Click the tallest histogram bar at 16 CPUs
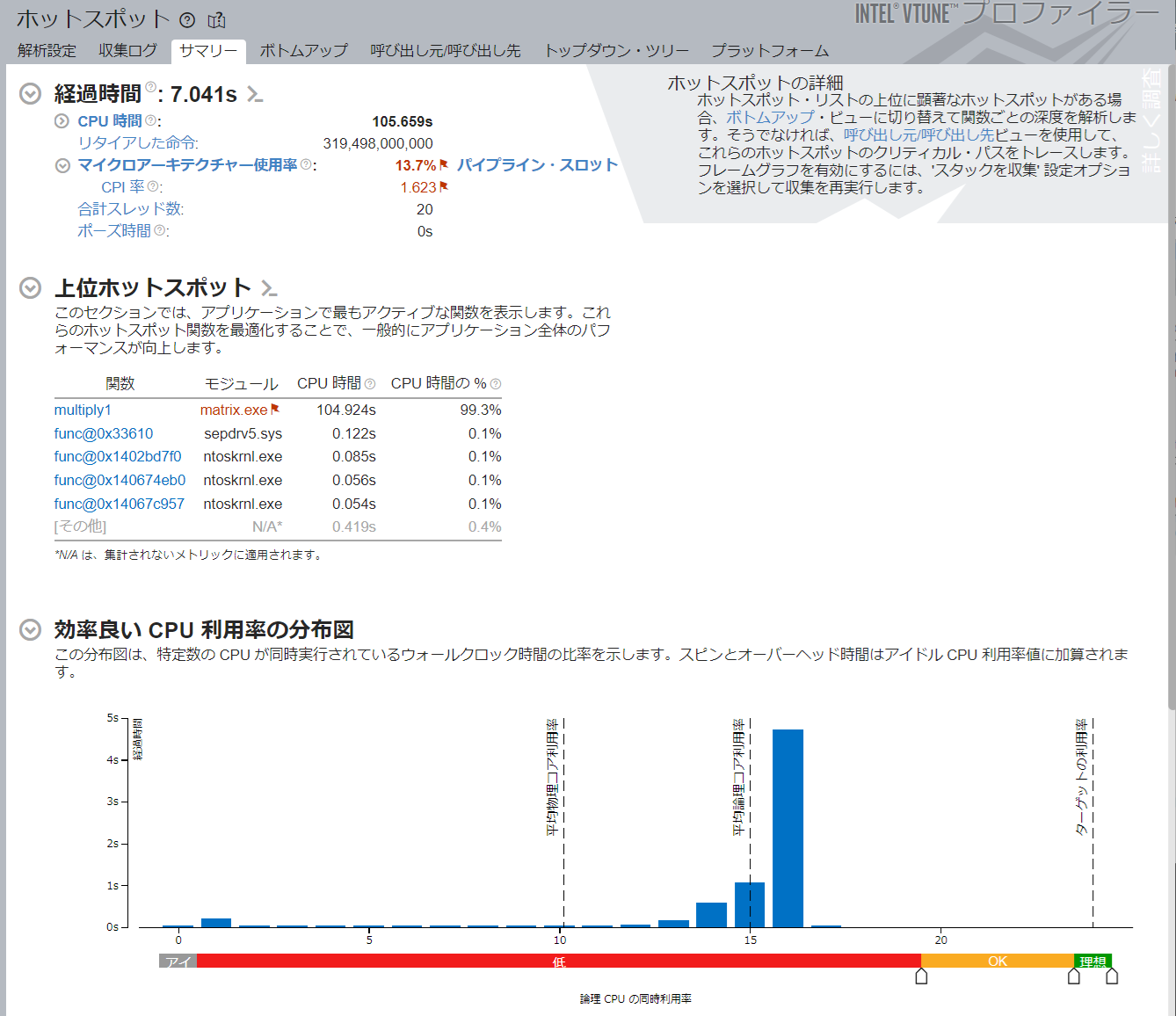 [x=788, y=828]
